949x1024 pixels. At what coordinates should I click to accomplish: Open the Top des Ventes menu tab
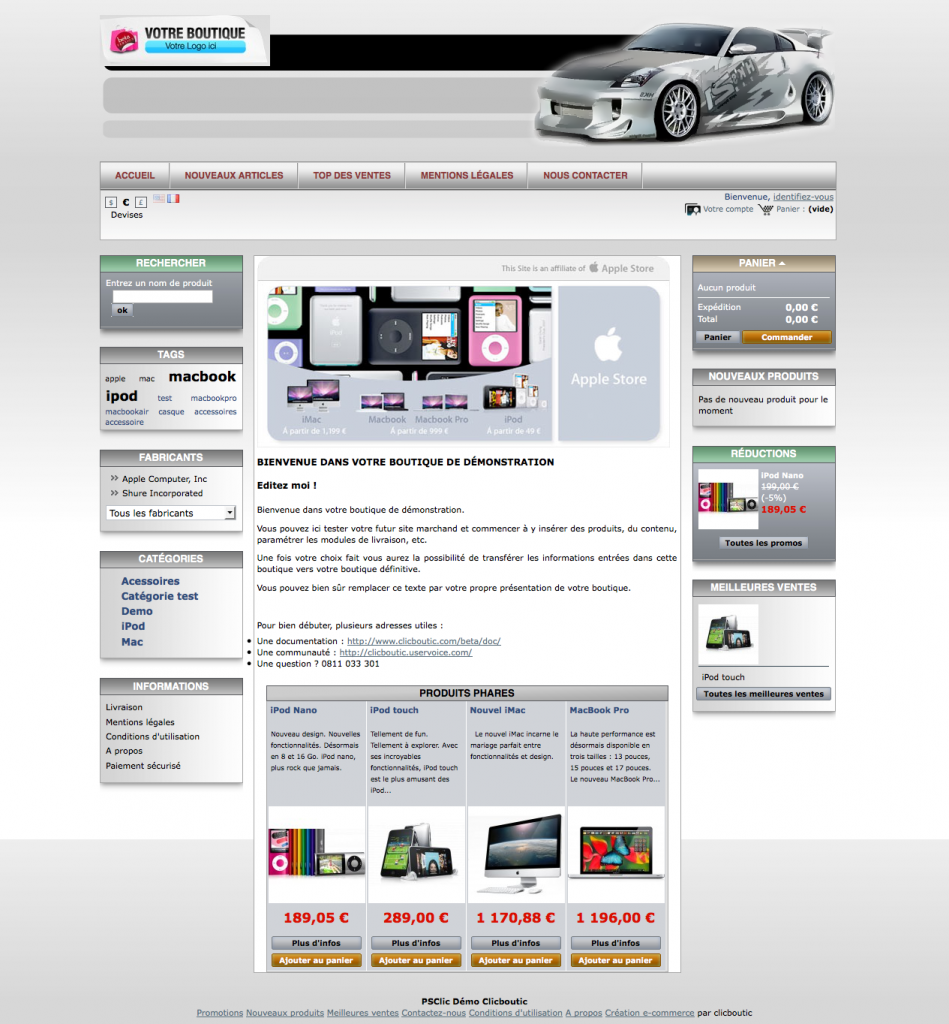coord(351,176)
